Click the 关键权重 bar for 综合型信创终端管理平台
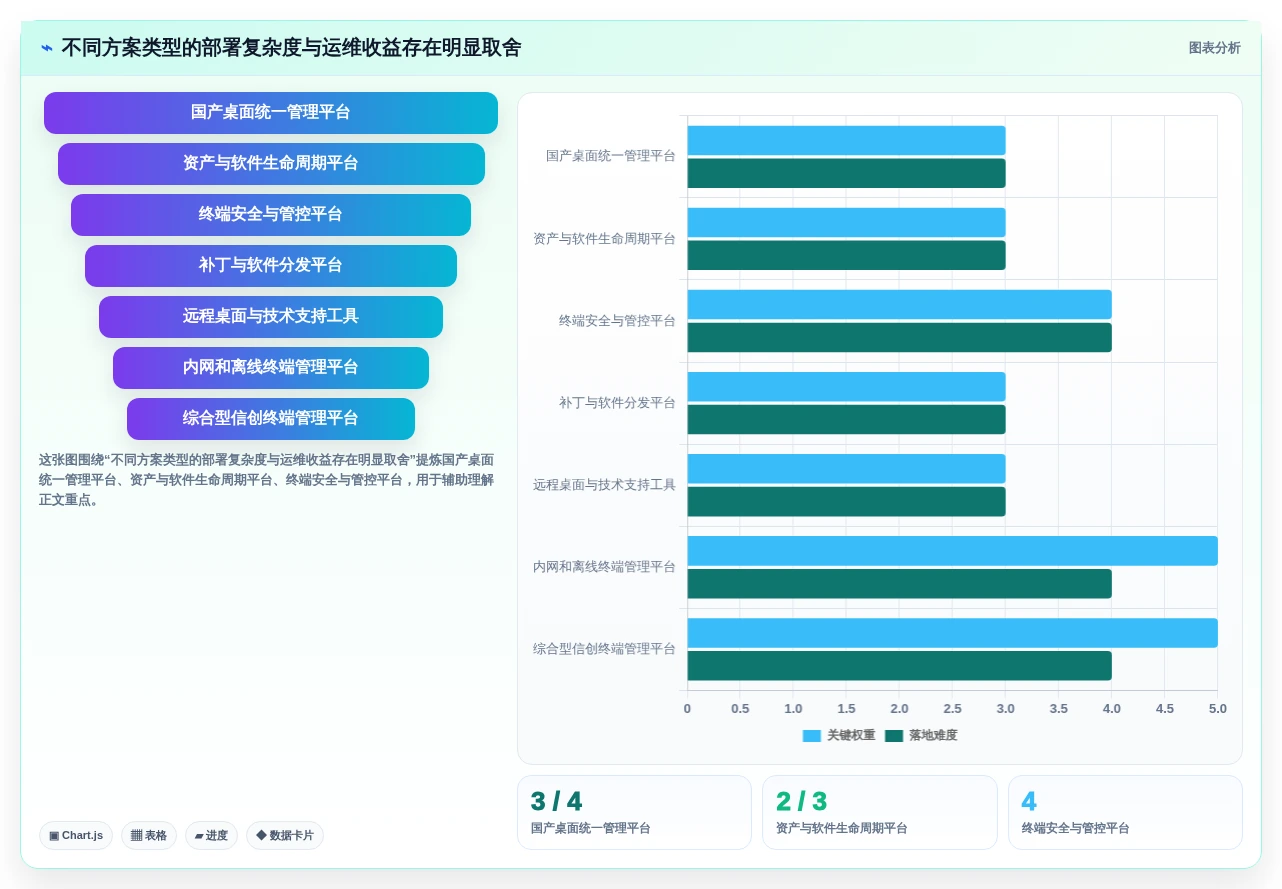 [952, 633]
